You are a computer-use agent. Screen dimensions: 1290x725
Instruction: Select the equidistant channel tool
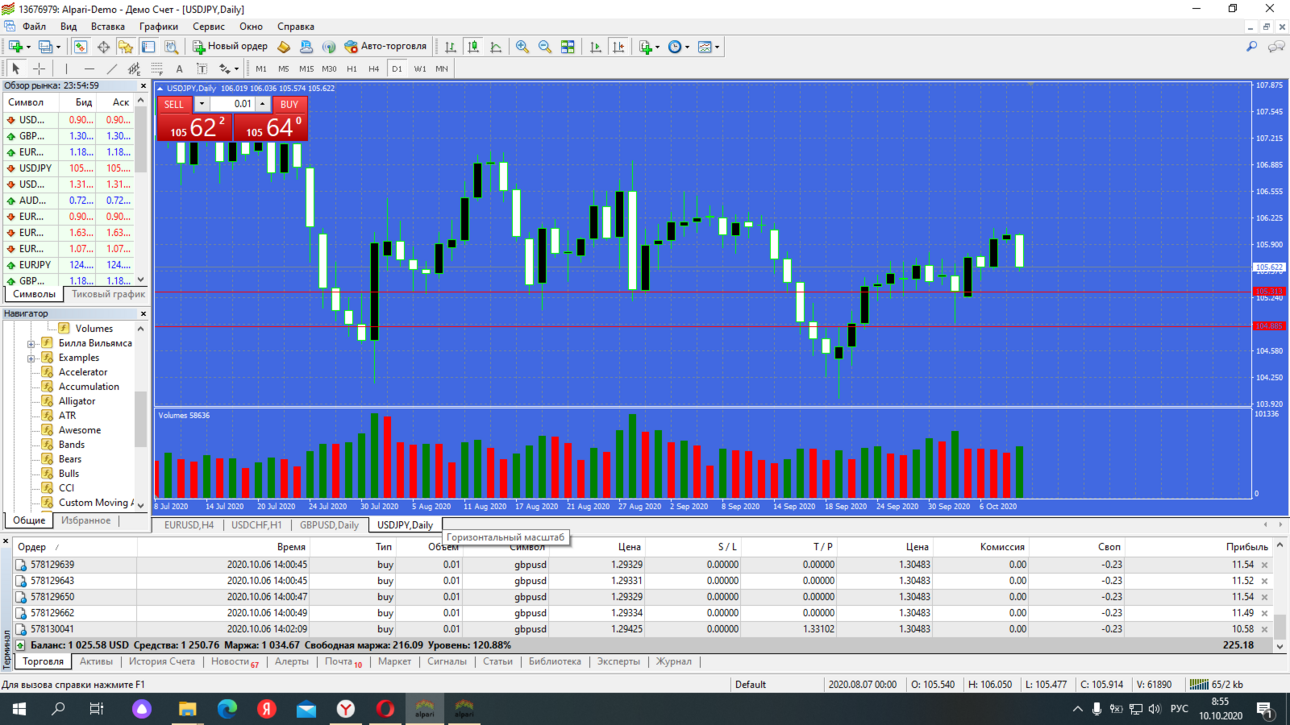[134, 69]
